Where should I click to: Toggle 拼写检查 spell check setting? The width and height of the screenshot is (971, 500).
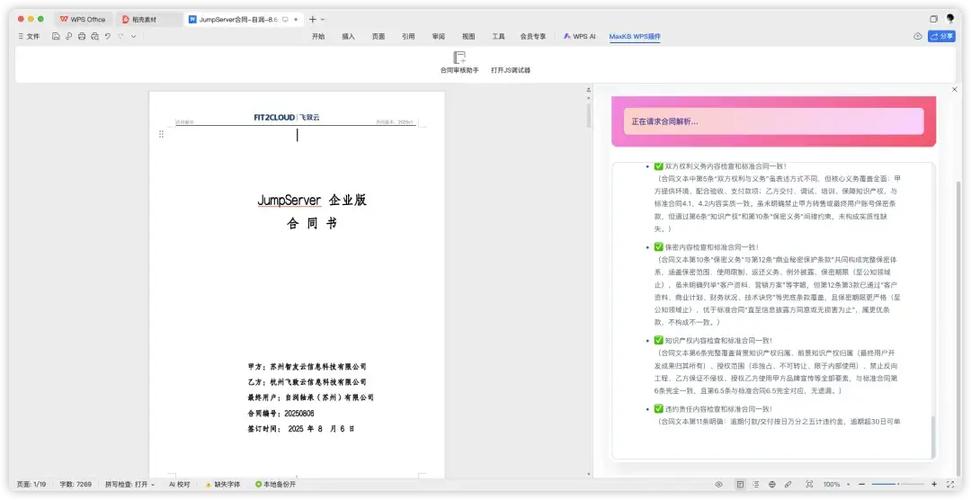pyautogui.click(x=129, y=485)
